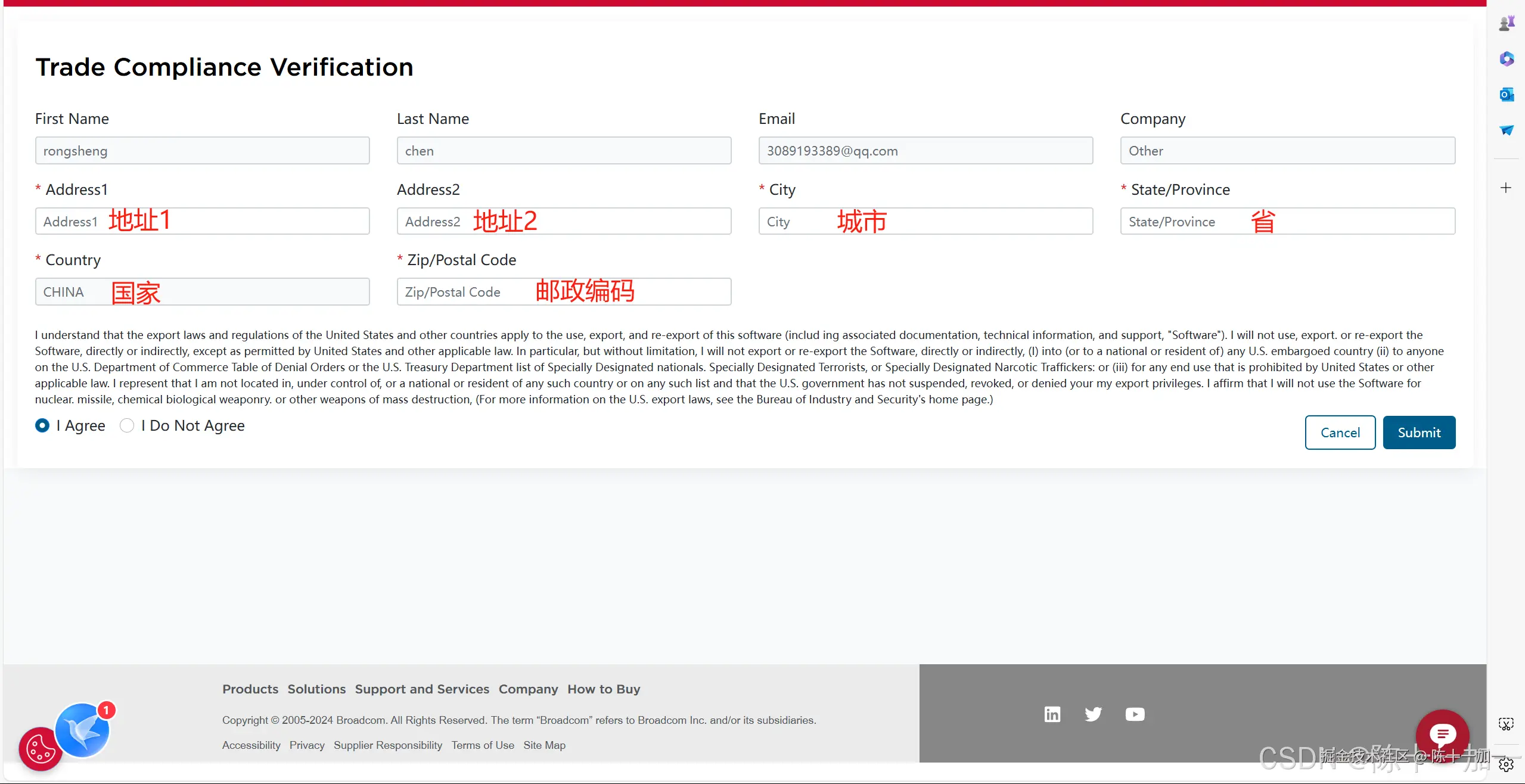Open the red chat bubble widget
This screenshot has height=784, width=1525.
coord(1442,735)
